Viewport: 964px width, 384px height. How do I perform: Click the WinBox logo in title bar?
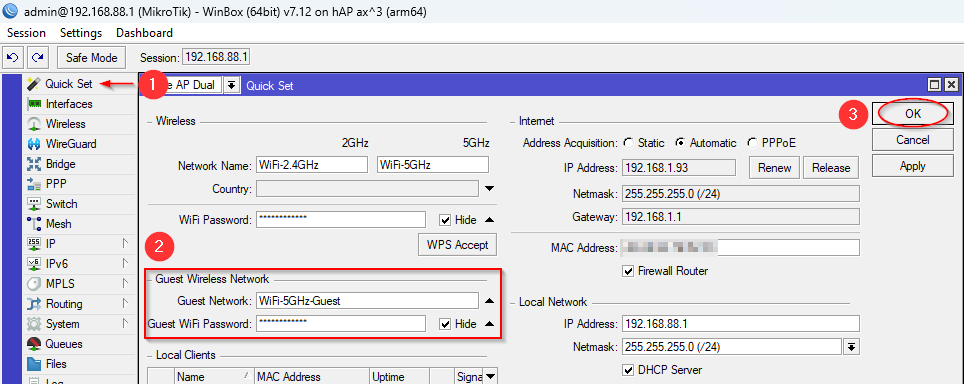click(10, 11)
